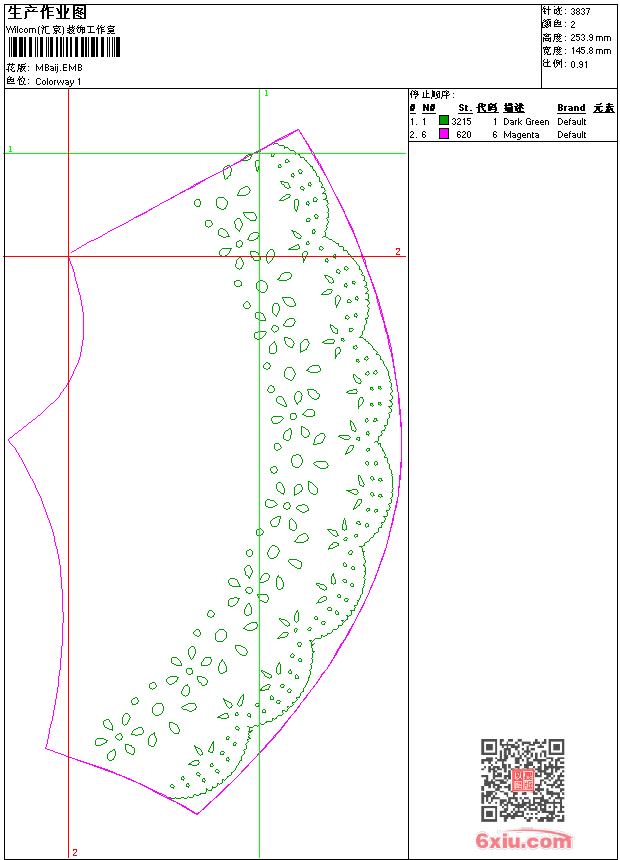Viewport: 620px width, 860px height.
Task: Click red guideline marker 2 at canvas bottom
Action: 75,852
